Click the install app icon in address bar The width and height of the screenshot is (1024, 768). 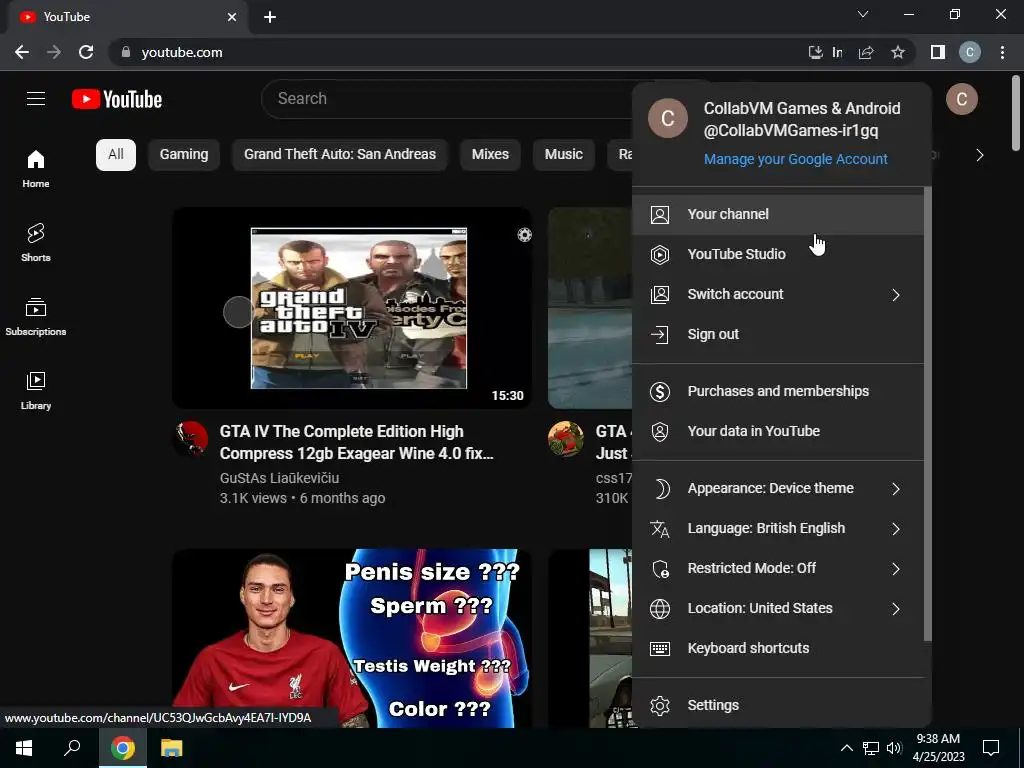[x=815, y=52]
